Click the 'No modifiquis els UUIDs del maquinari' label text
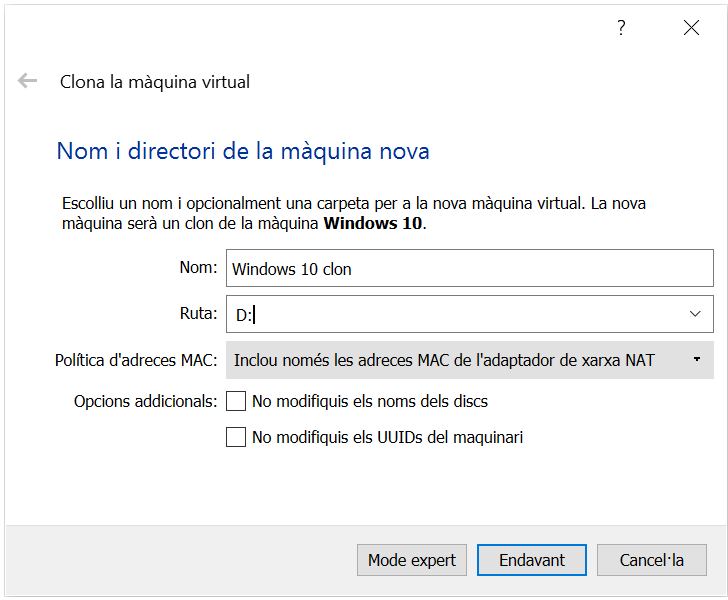The image size is (728, 600). (x=387, y=437)
